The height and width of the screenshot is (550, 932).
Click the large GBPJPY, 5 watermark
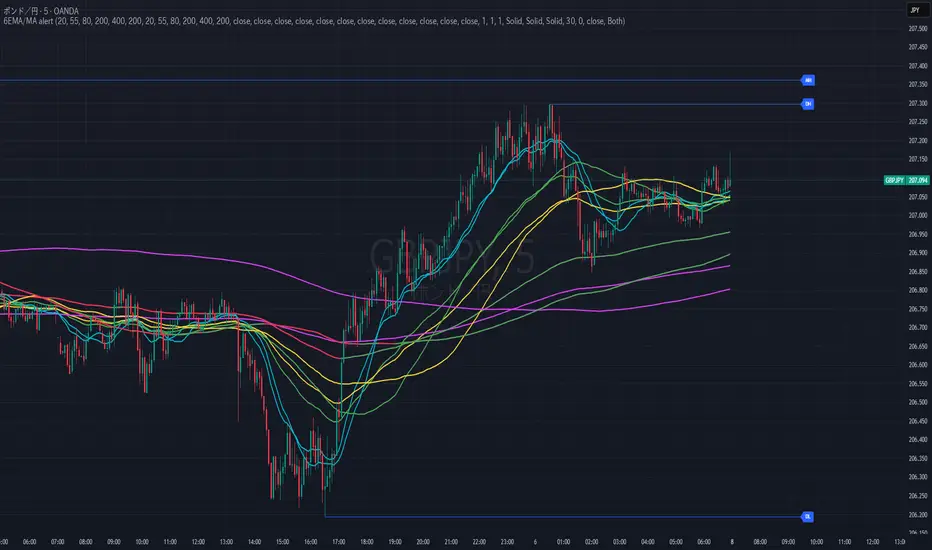452,256
